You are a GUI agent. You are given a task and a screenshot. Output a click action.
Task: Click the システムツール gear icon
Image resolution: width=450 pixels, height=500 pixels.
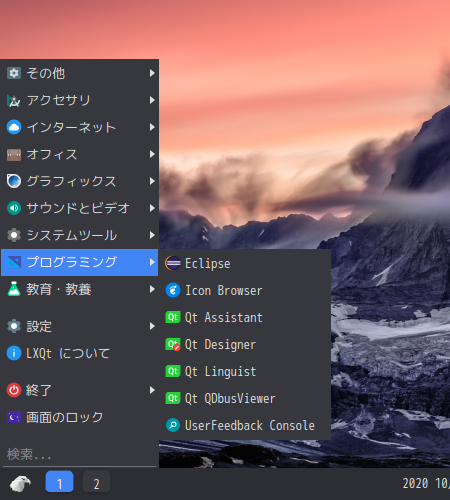click(14, 235)
